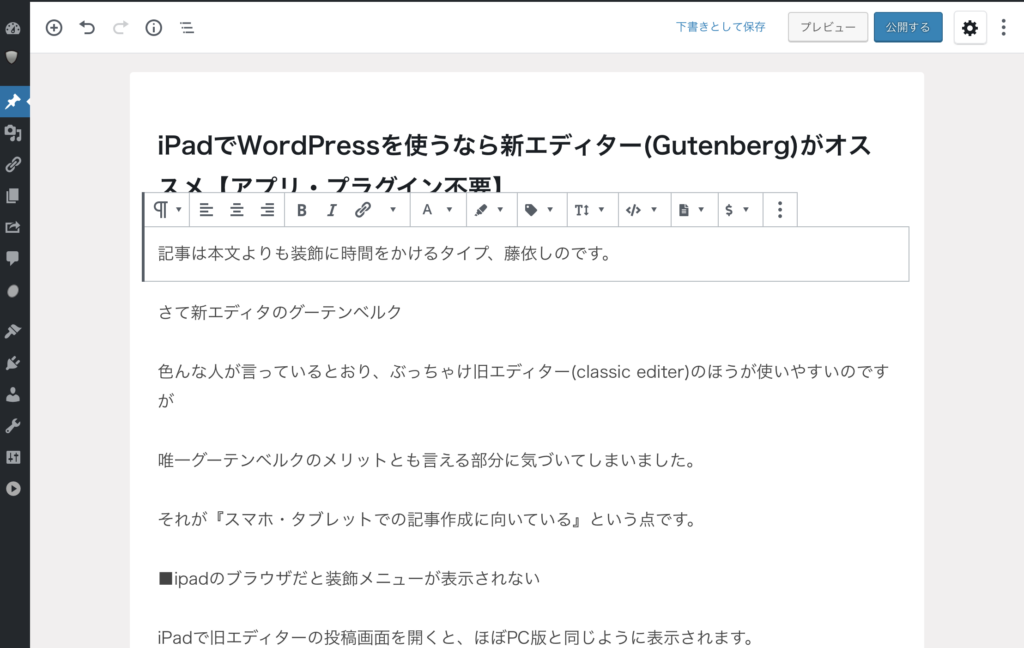Image resolution: width=1024 pixels, height=648 pixels.
Task: Open the Posts pin sidebar icon
Action: 13,101
